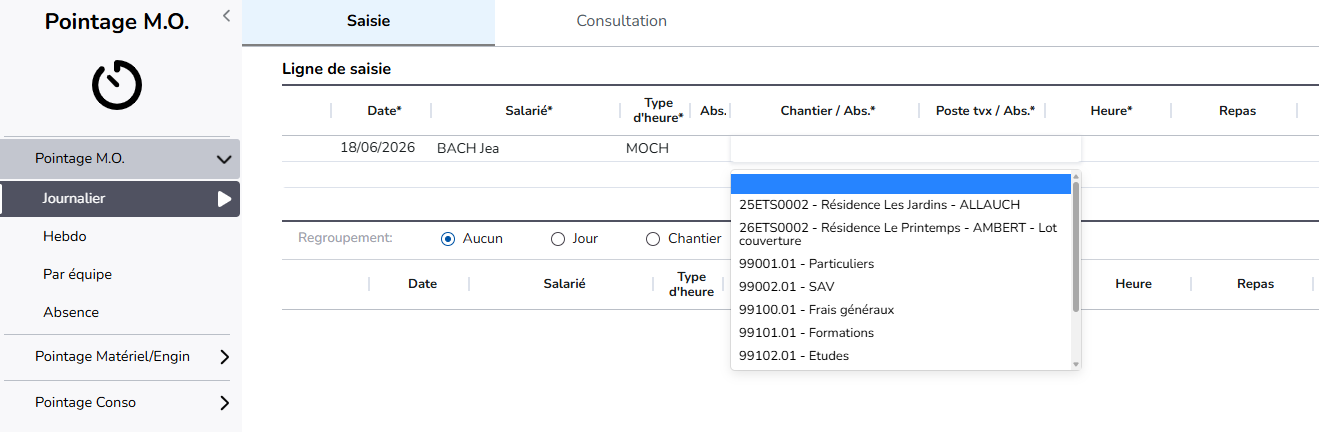Switch to the Saisie tab
This screenshot has height=432, width=1319.
click(x=368, y=22)
